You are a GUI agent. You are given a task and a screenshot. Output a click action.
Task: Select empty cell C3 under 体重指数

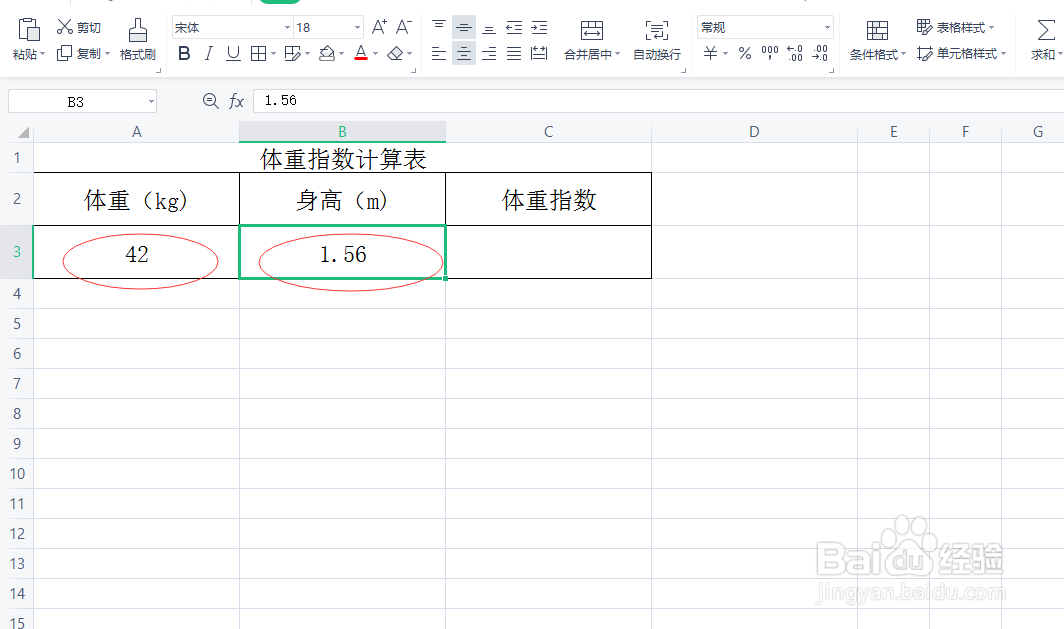click(x=548, y=252)
